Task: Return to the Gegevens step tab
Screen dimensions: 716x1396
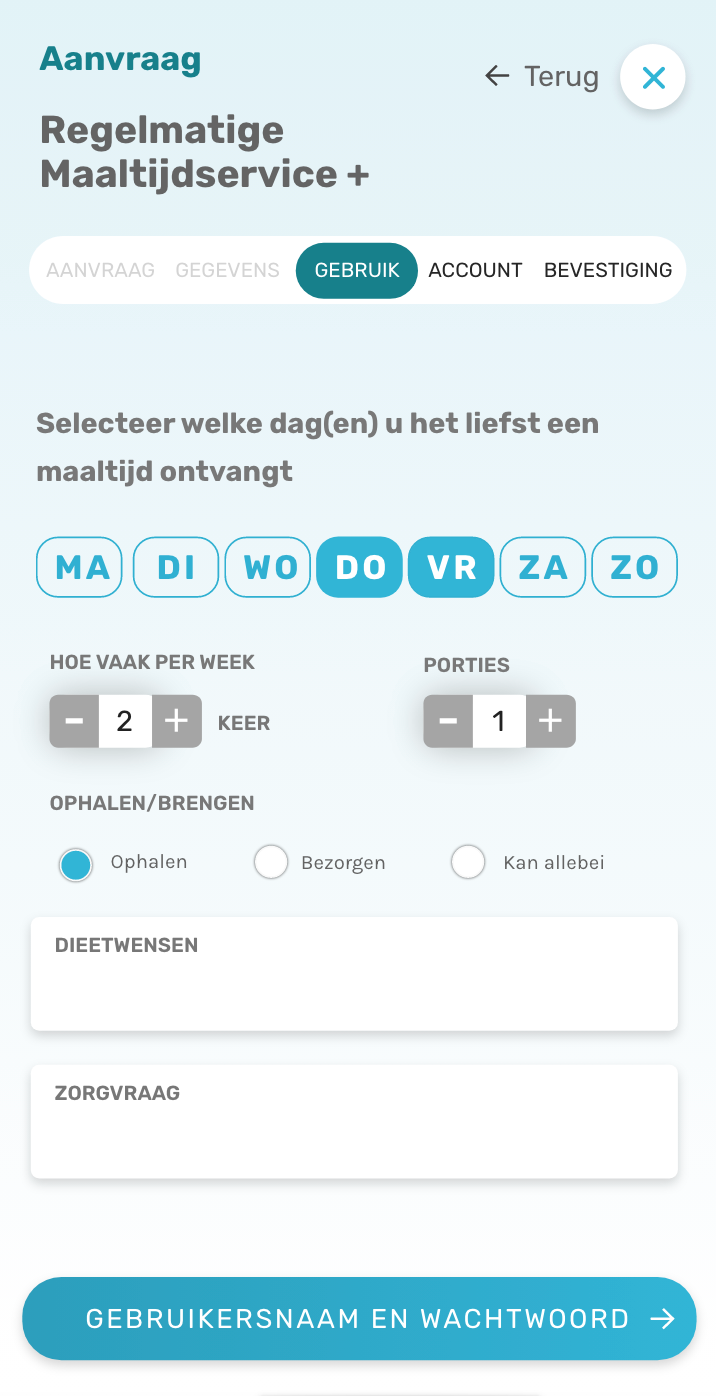Action: point(227,270)
